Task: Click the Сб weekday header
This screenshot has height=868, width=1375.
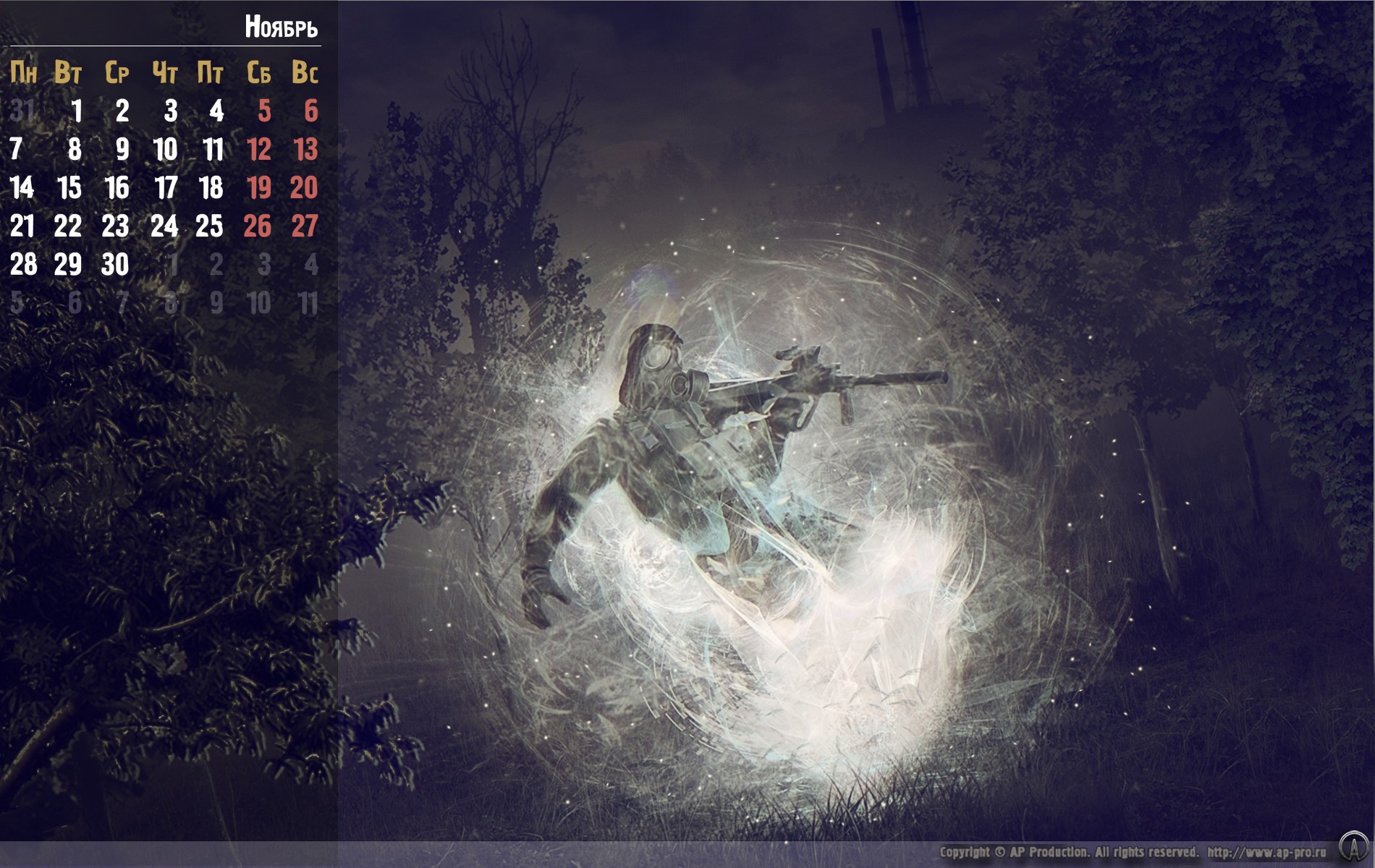Action: 258,72
